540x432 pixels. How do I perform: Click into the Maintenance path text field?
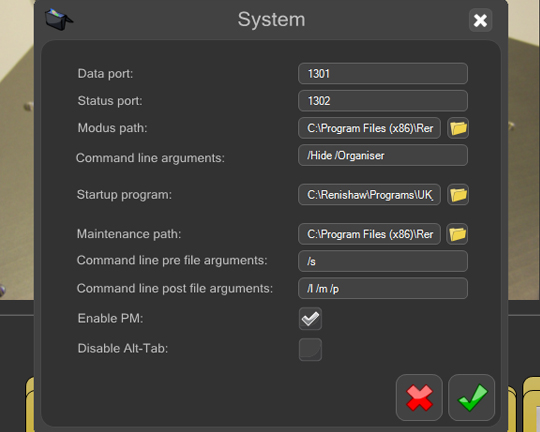click(369, 234)
